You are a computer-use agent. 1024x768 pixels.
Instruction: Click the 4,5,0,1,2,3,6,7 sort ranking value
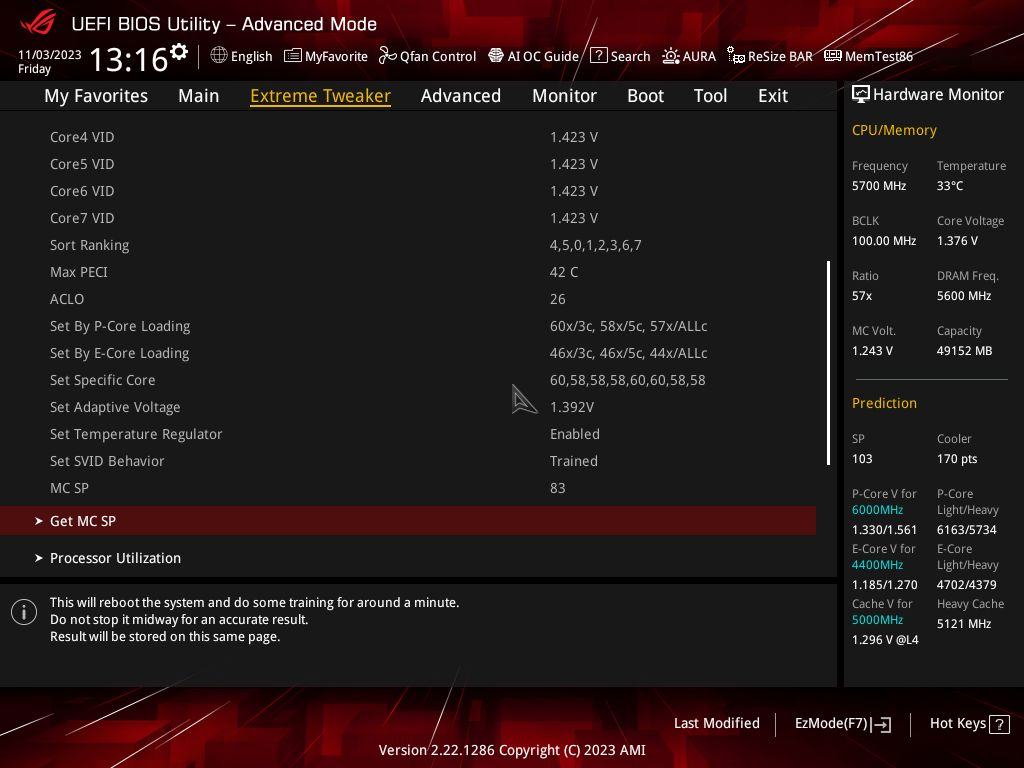point(596,245)
